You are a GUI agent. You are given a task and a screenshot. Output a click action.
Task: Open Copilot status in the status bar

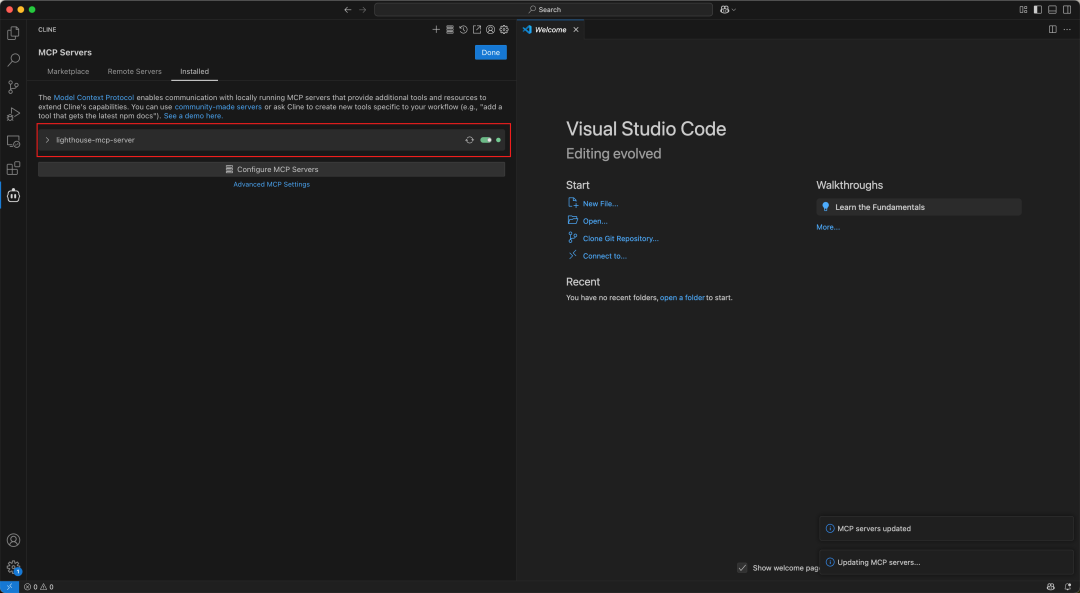click(x=1050, y=587)
